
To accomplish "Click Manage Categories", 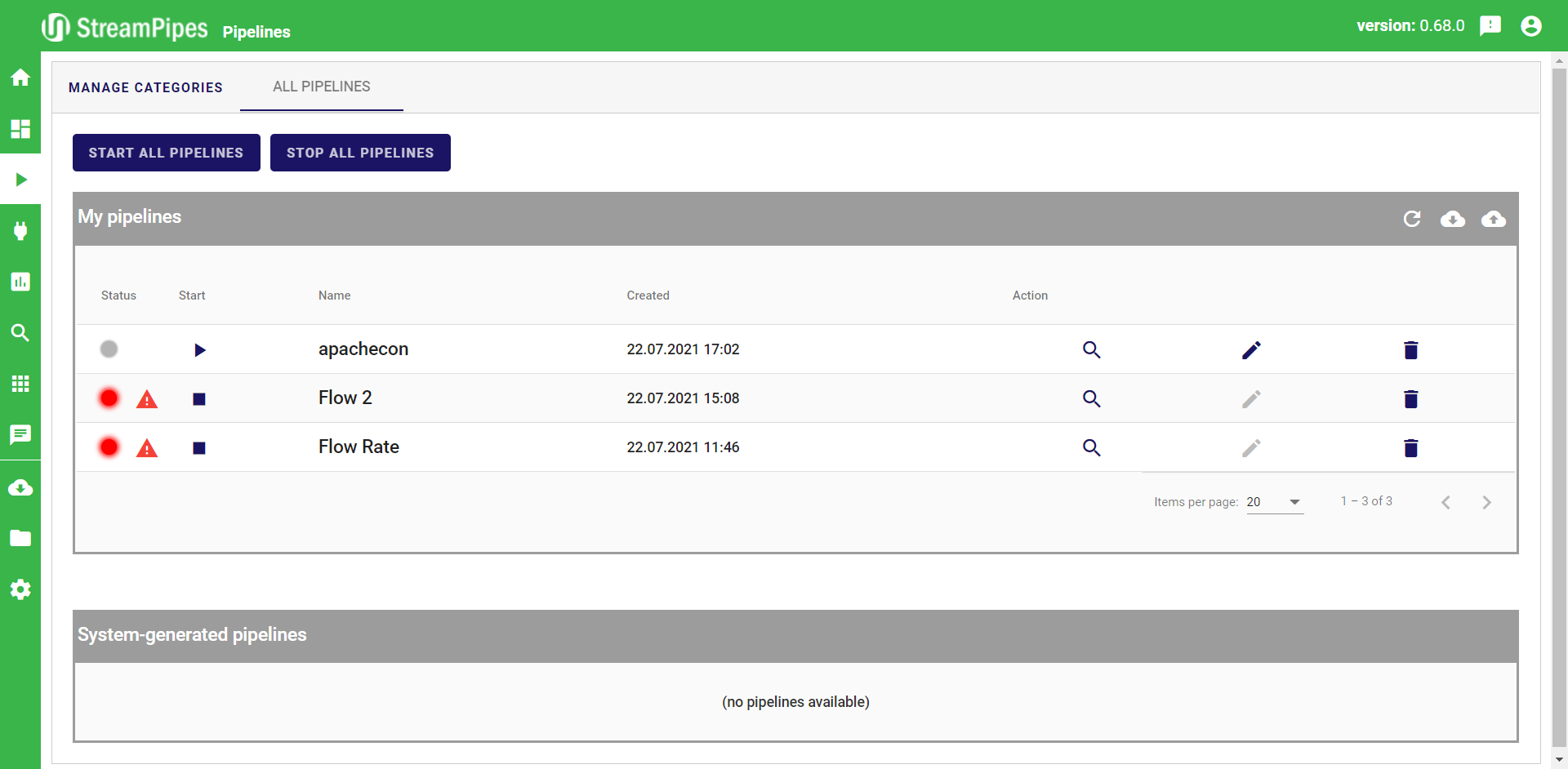I will [x=145, y=87].
